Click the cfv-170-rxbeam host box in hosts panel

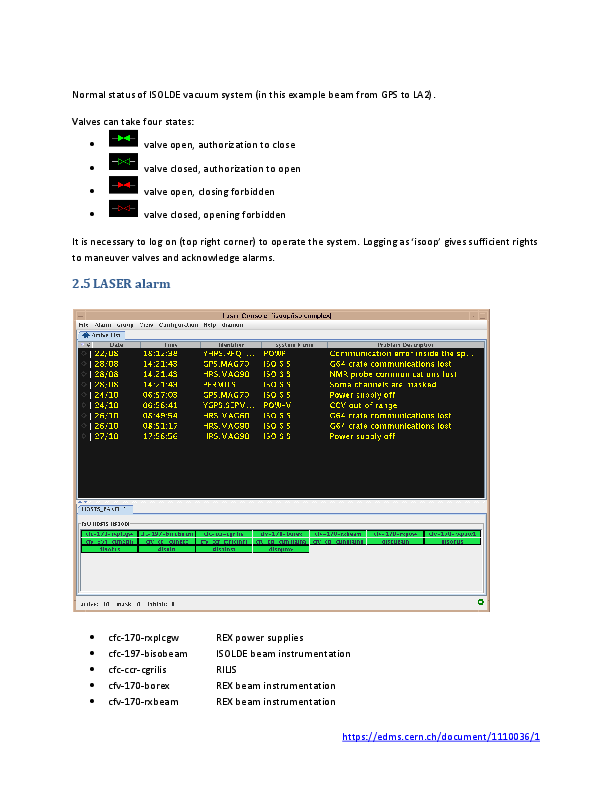point(338,533)
